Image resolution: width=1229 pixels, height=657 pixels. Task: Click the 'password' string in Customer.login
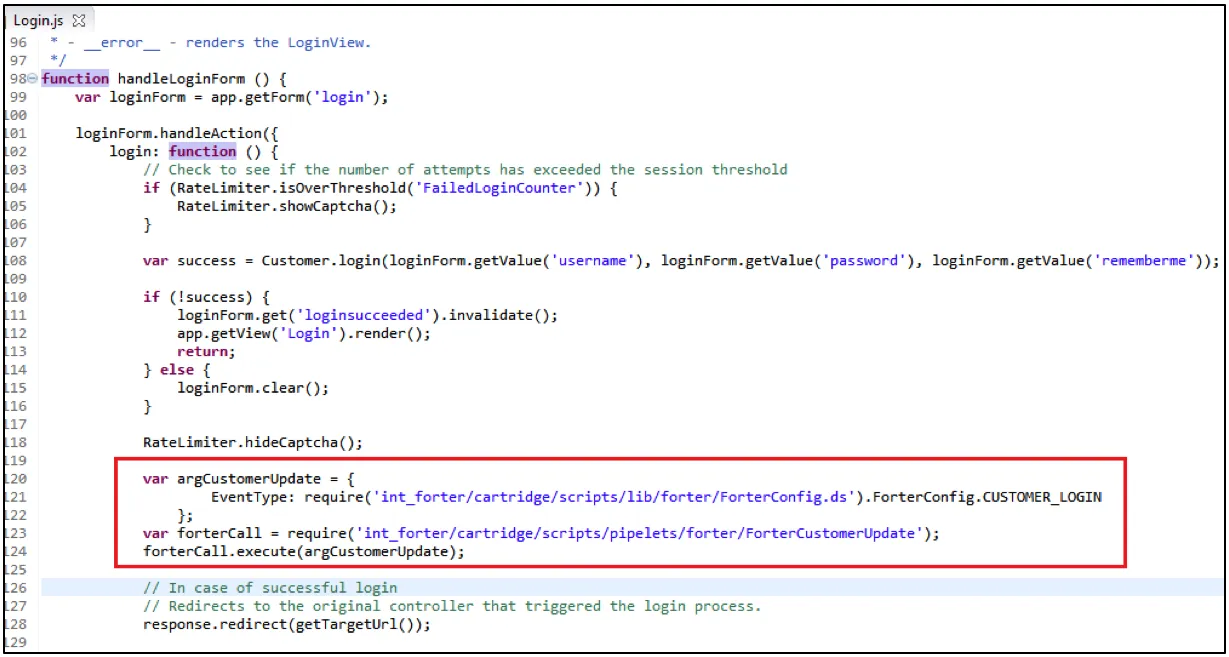click(x=863, y=261)
